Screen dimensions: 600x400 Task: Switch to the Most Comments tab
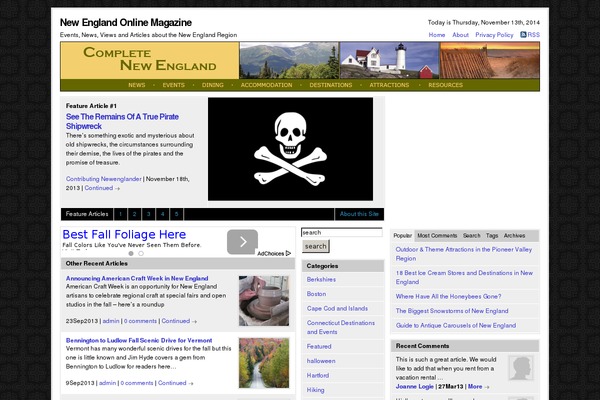[437, 235]
